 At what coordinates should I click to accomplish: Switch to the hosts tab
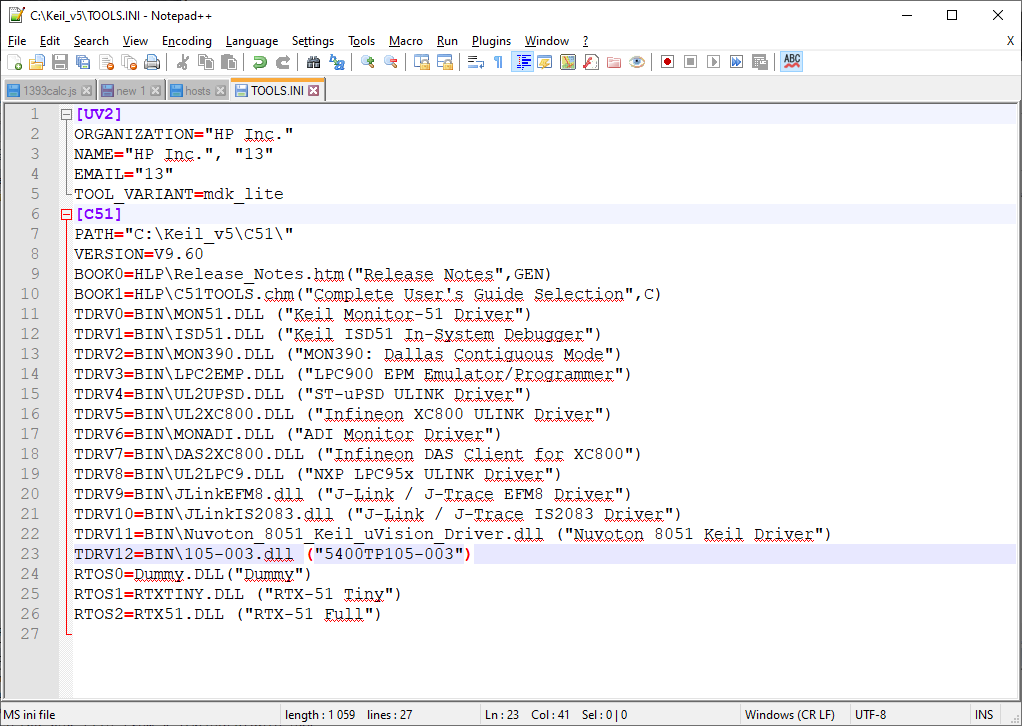point(197,91)
